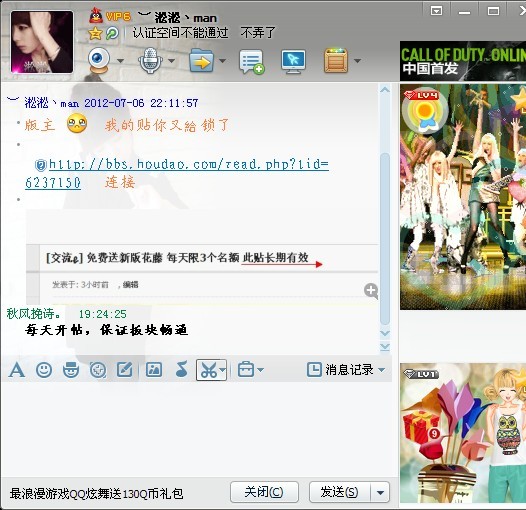Screen dimensions: 526x510
Task: Click the 2012-07-06 22:11:57 message timestamp
Action: point(141,103)
